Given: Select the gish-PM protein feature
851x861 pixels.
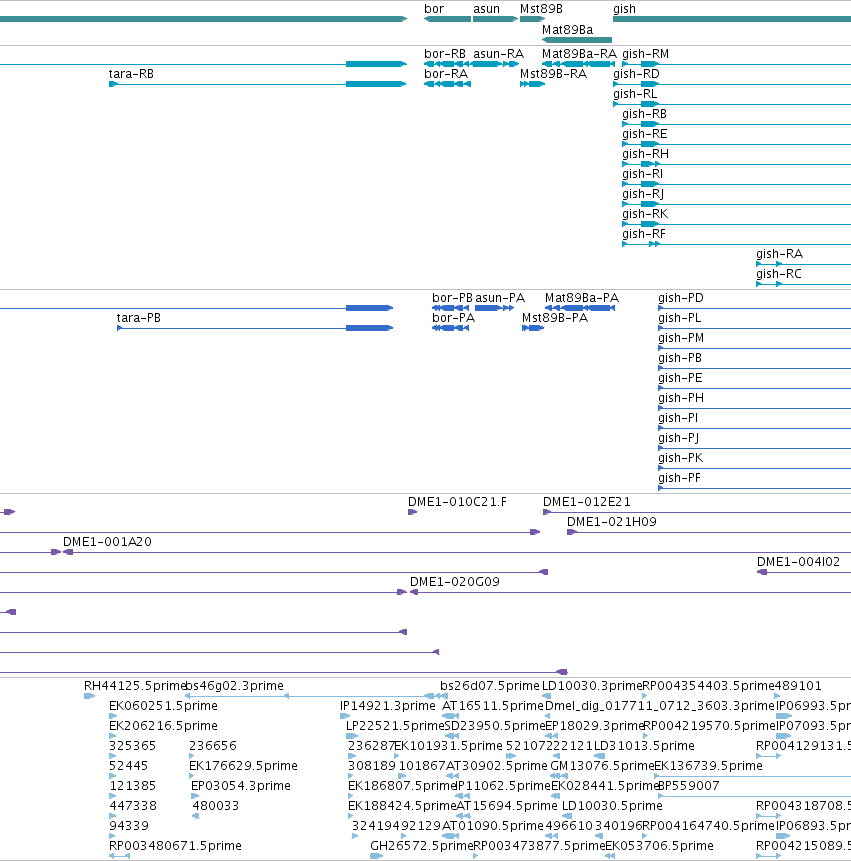Looking at the screenshot, I should tap(754, 348).
